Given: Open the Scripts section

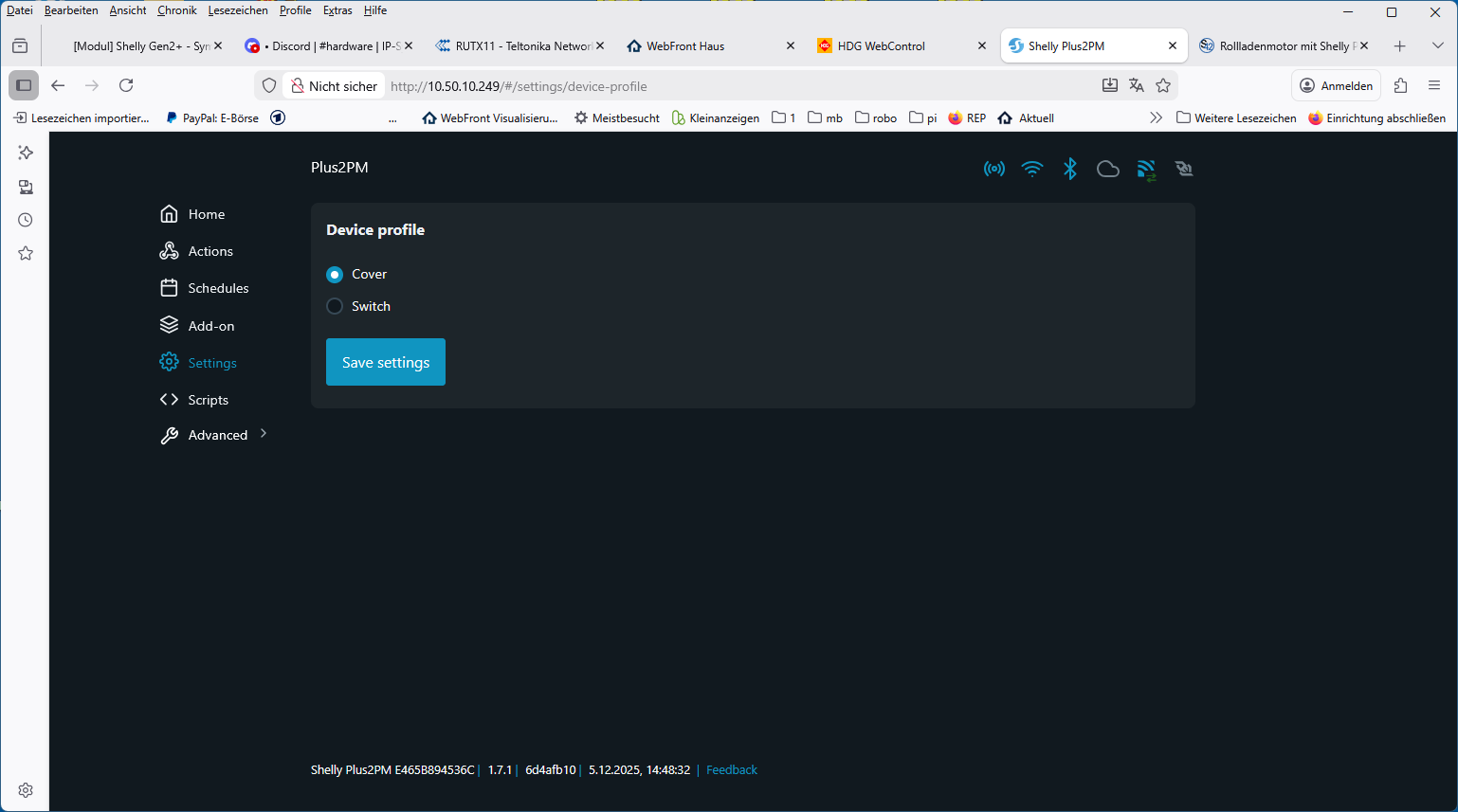Looking at the screenshot, I should pos(208,400).
